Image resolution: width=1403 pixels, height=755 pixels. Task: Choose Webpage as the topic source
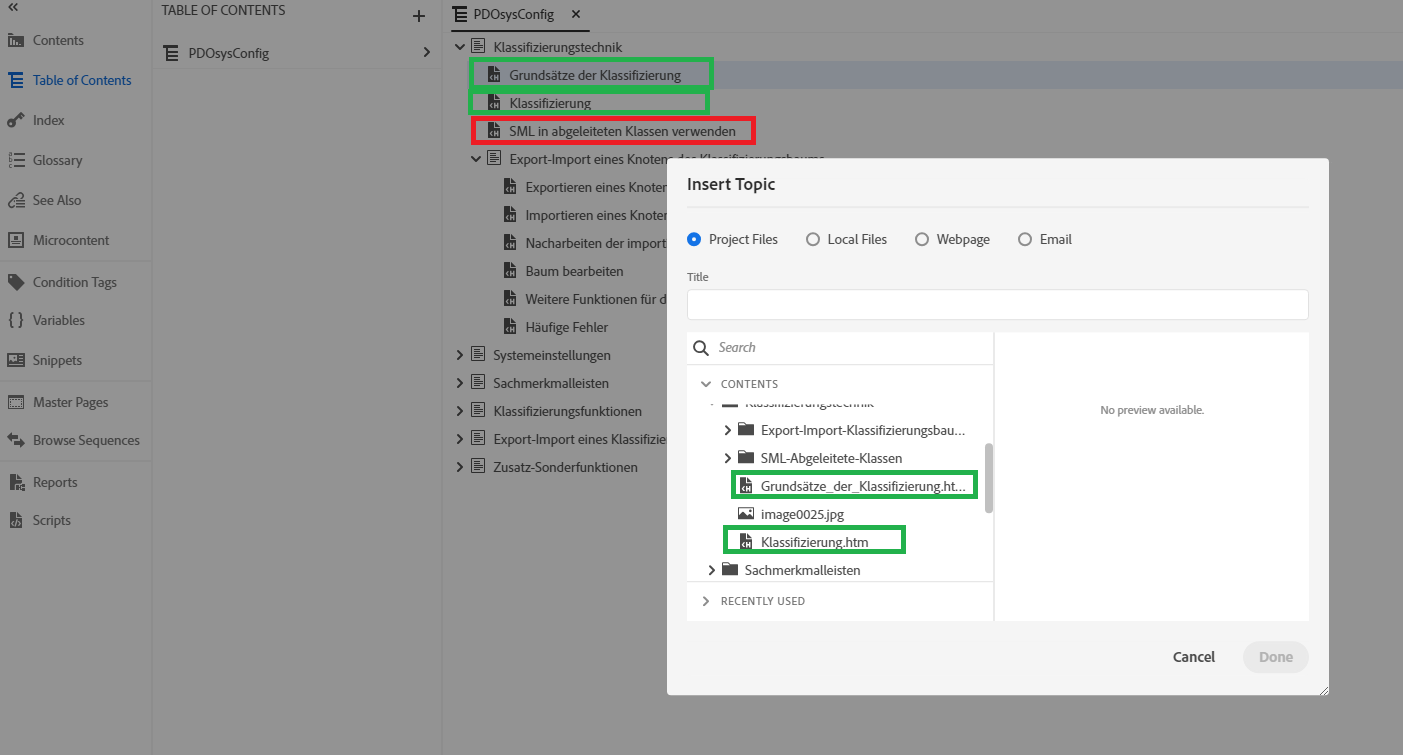921,239
